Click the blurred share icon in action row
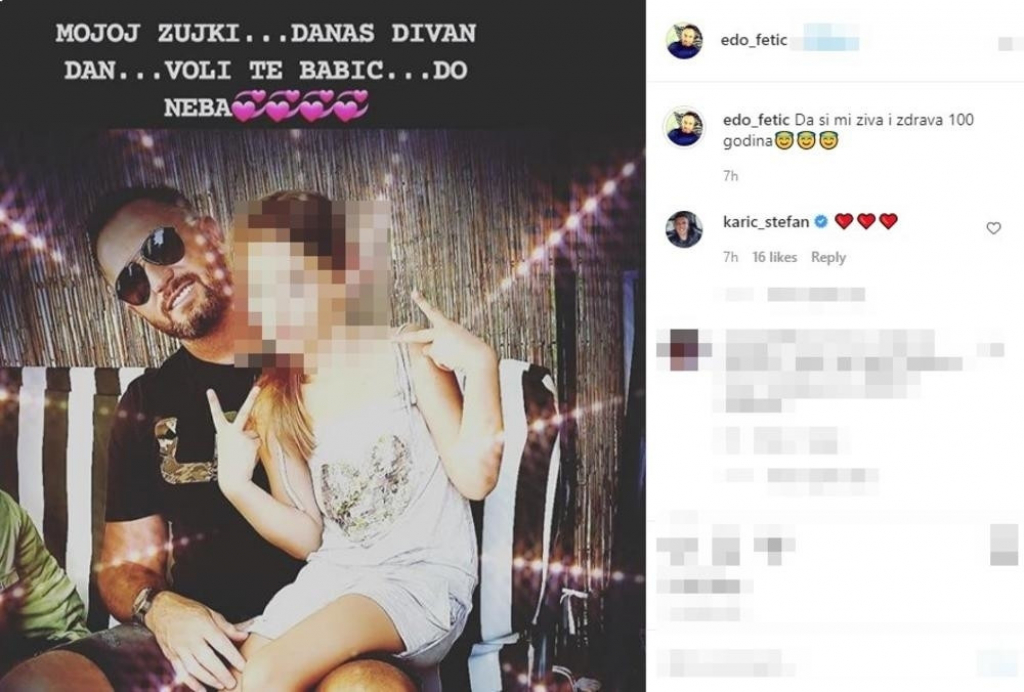This screenshot has width=1024, height=692. (773, 550)
